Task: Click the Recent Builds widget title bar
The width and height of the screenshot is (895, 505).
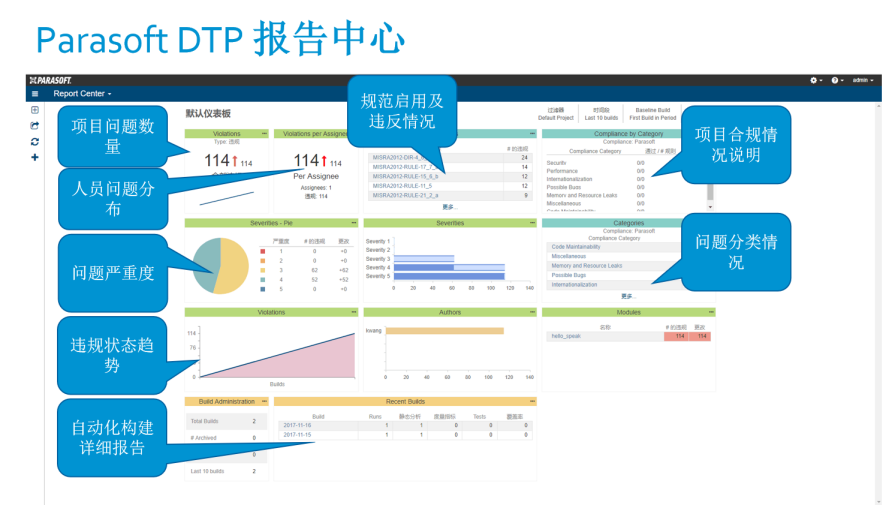Action: (405, 402)
